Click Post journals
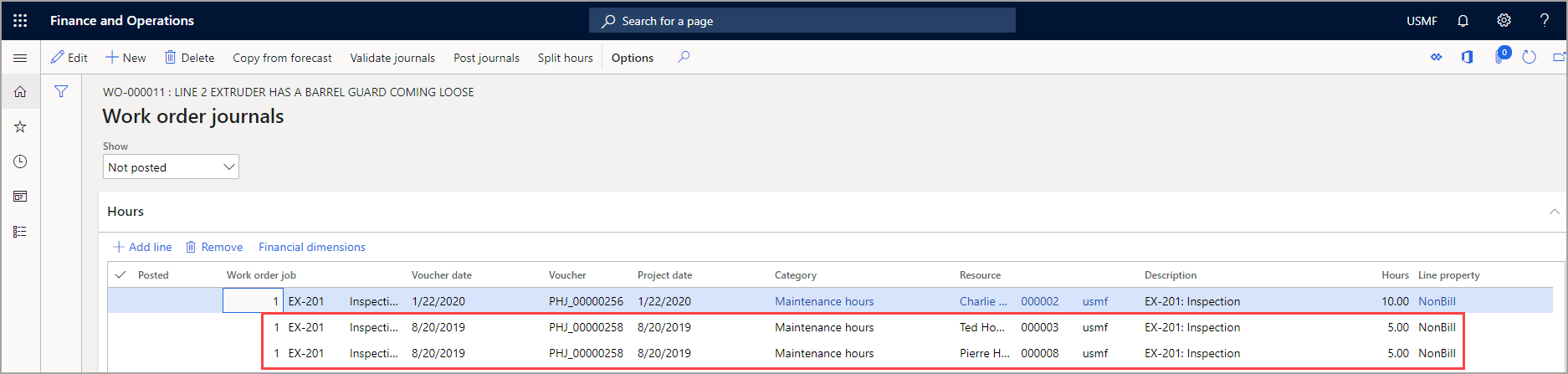Viewport: 1568px width, 374px height. [486, 58]
